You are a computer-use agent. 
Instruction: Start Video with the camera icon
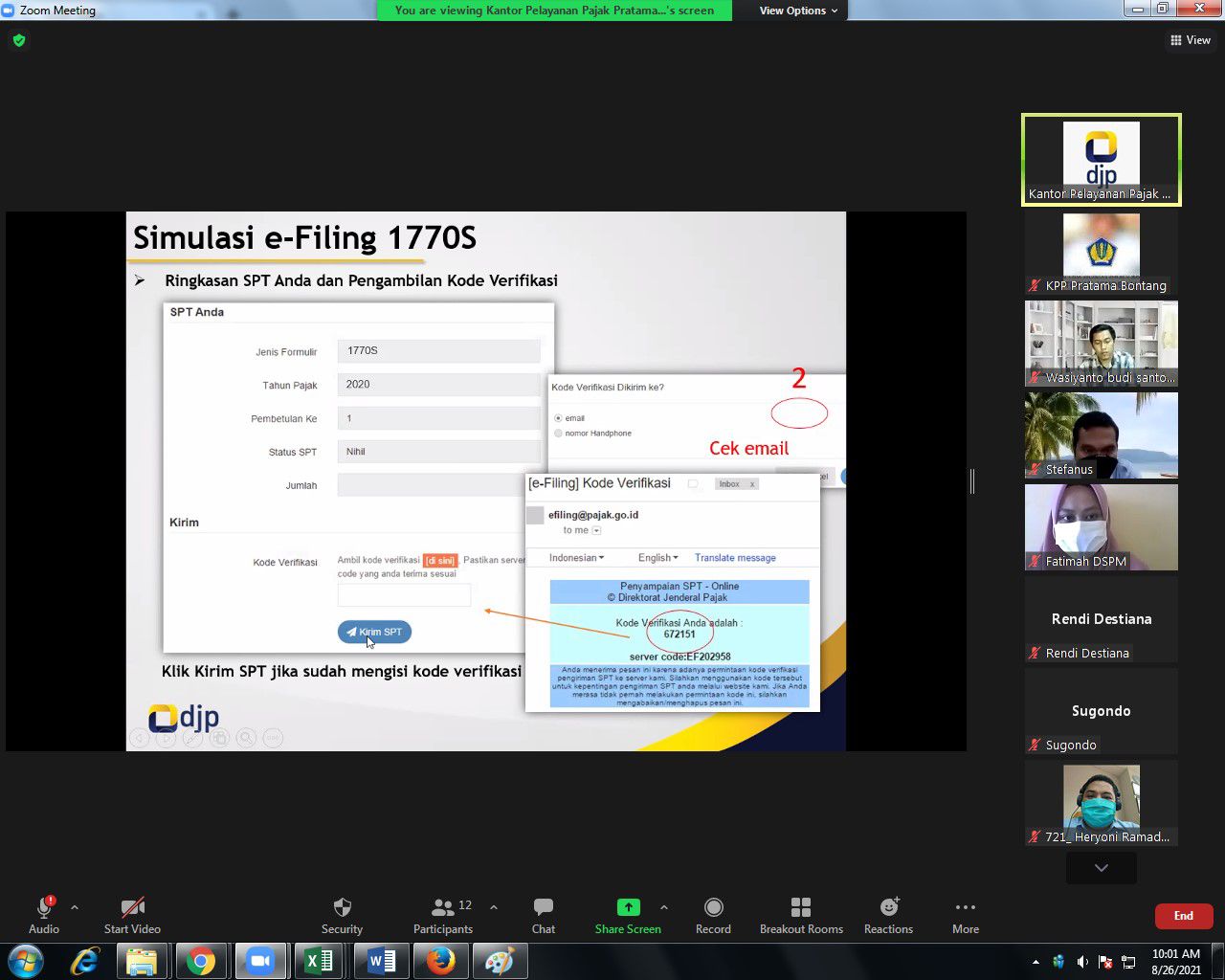[132, 907]
